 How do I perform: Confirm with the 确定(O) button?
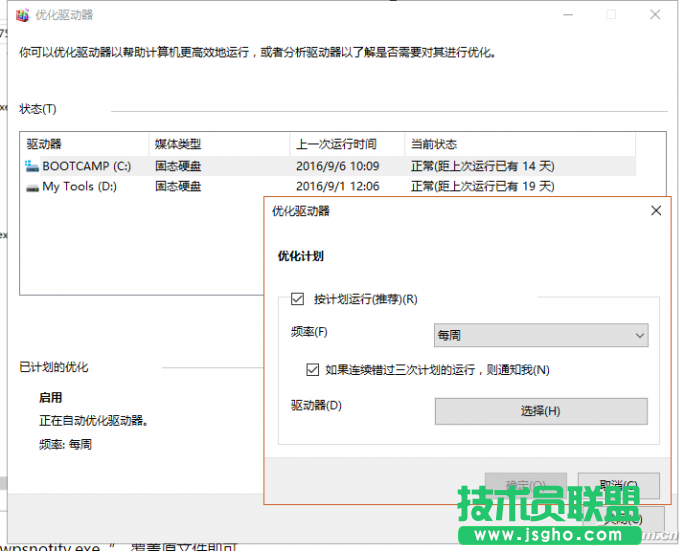click(518, 486)
